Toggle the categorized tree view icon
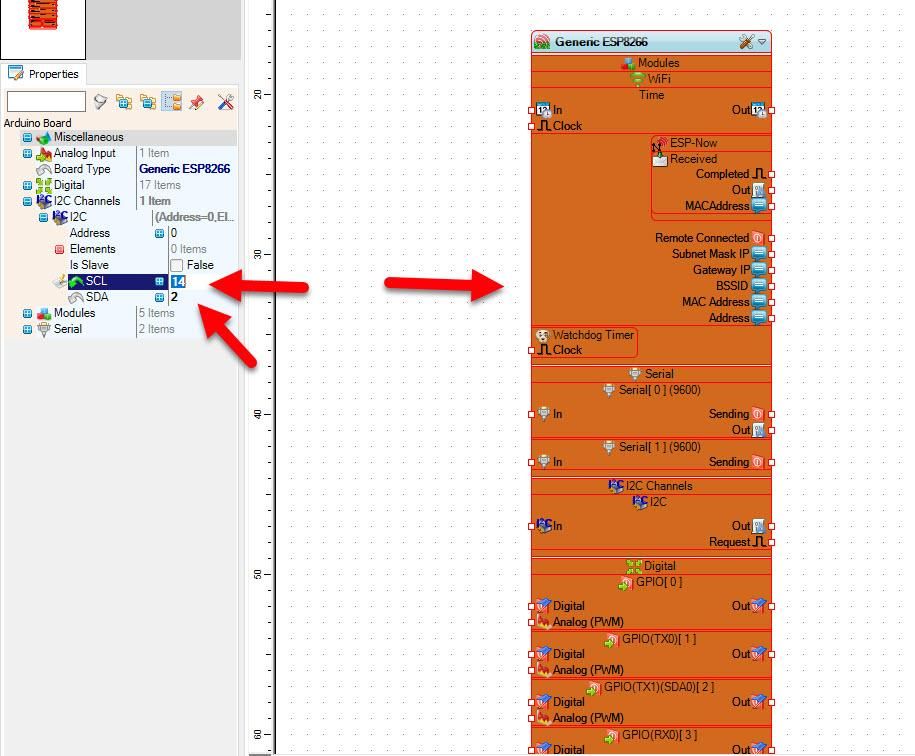Screen dimensions: 915x756 tap(172, 102)
